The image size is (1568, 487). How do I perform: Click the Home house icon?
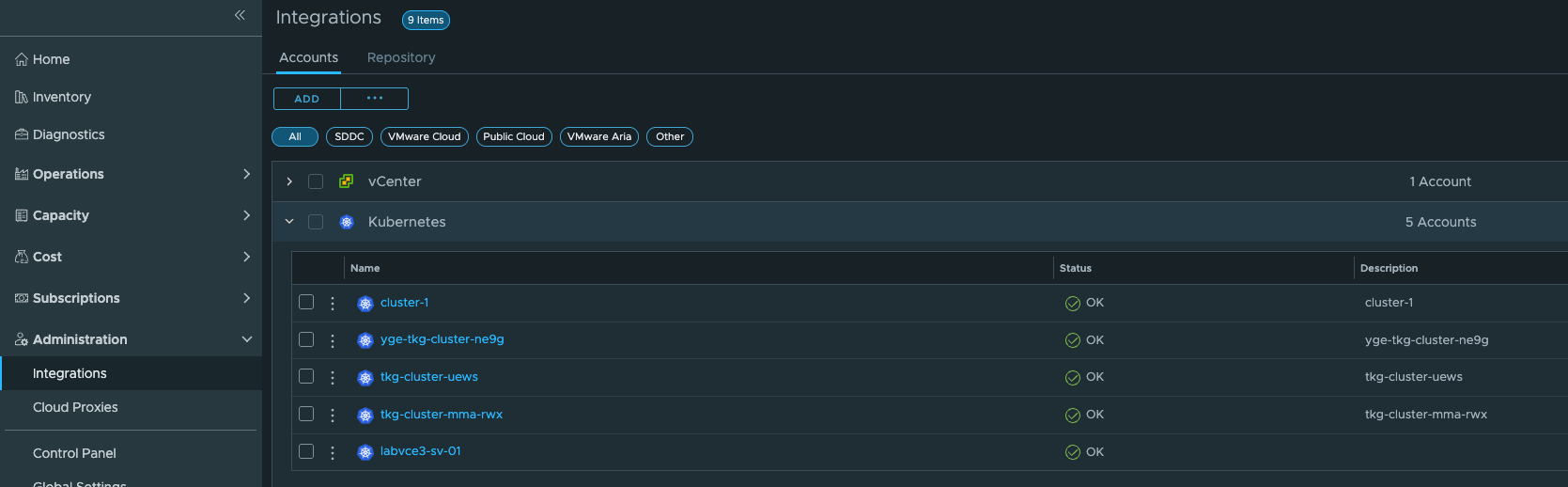22,59
